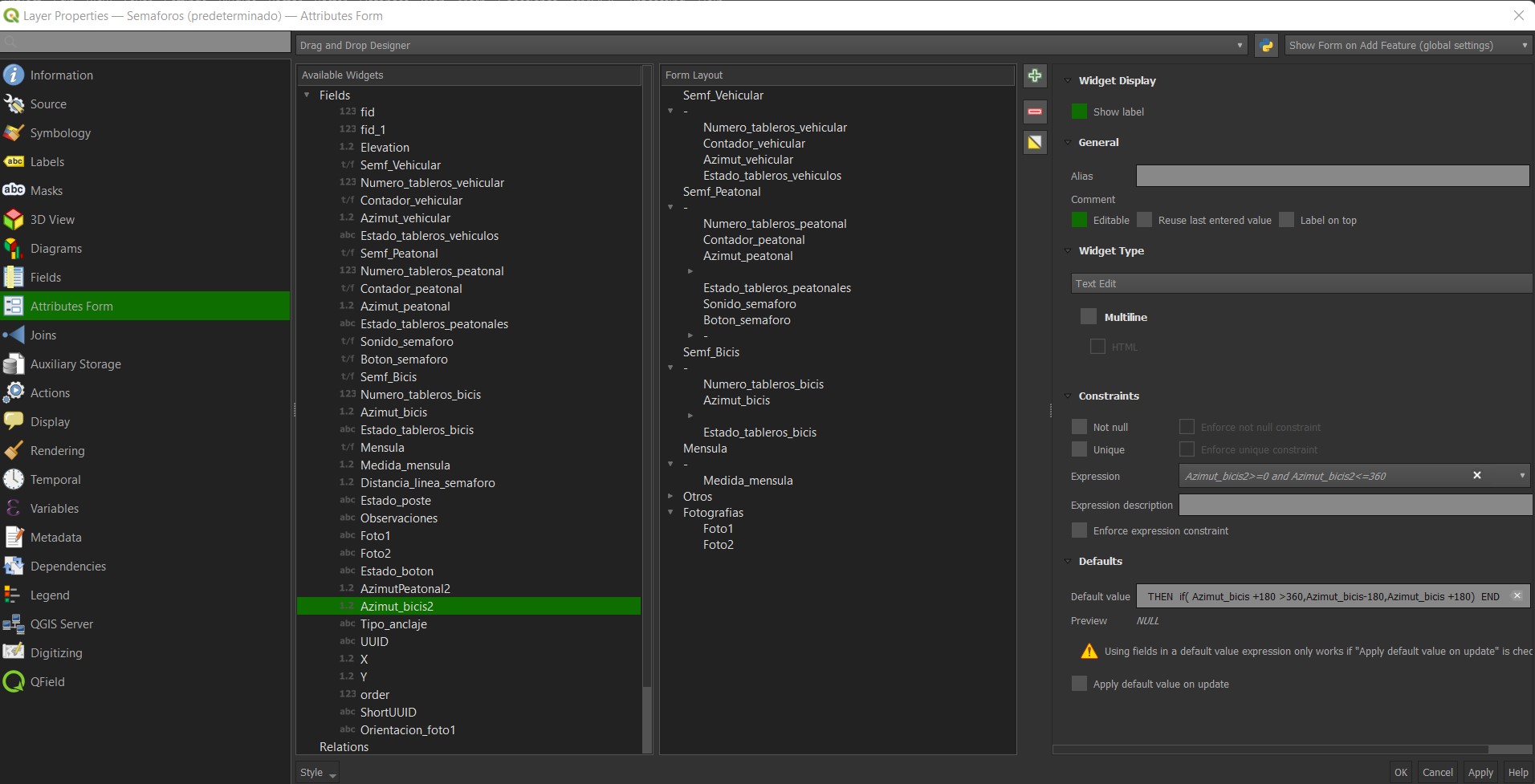The image size is (1535, 784).
Task: Open the Drag and Drop Designer dropdown
Action: tap(772, 46)
